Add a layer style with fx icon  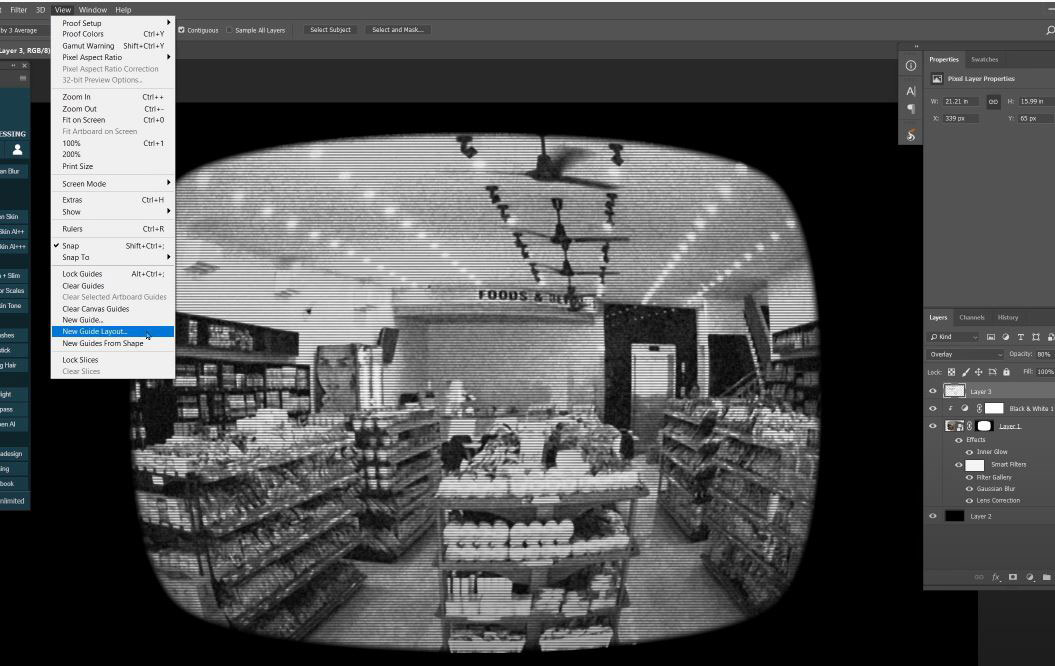tap(996, 577)
